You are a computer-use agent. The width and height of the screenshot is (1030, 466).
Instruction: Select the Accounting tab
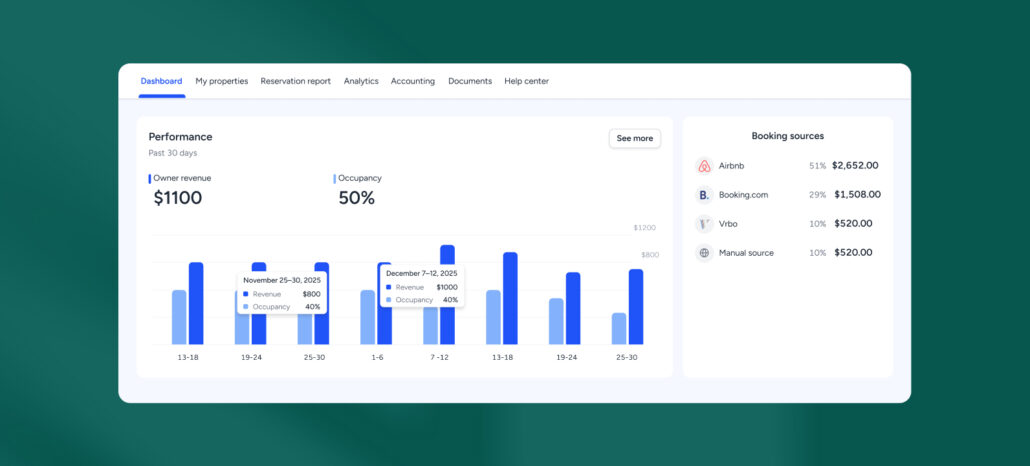point(413,81)
